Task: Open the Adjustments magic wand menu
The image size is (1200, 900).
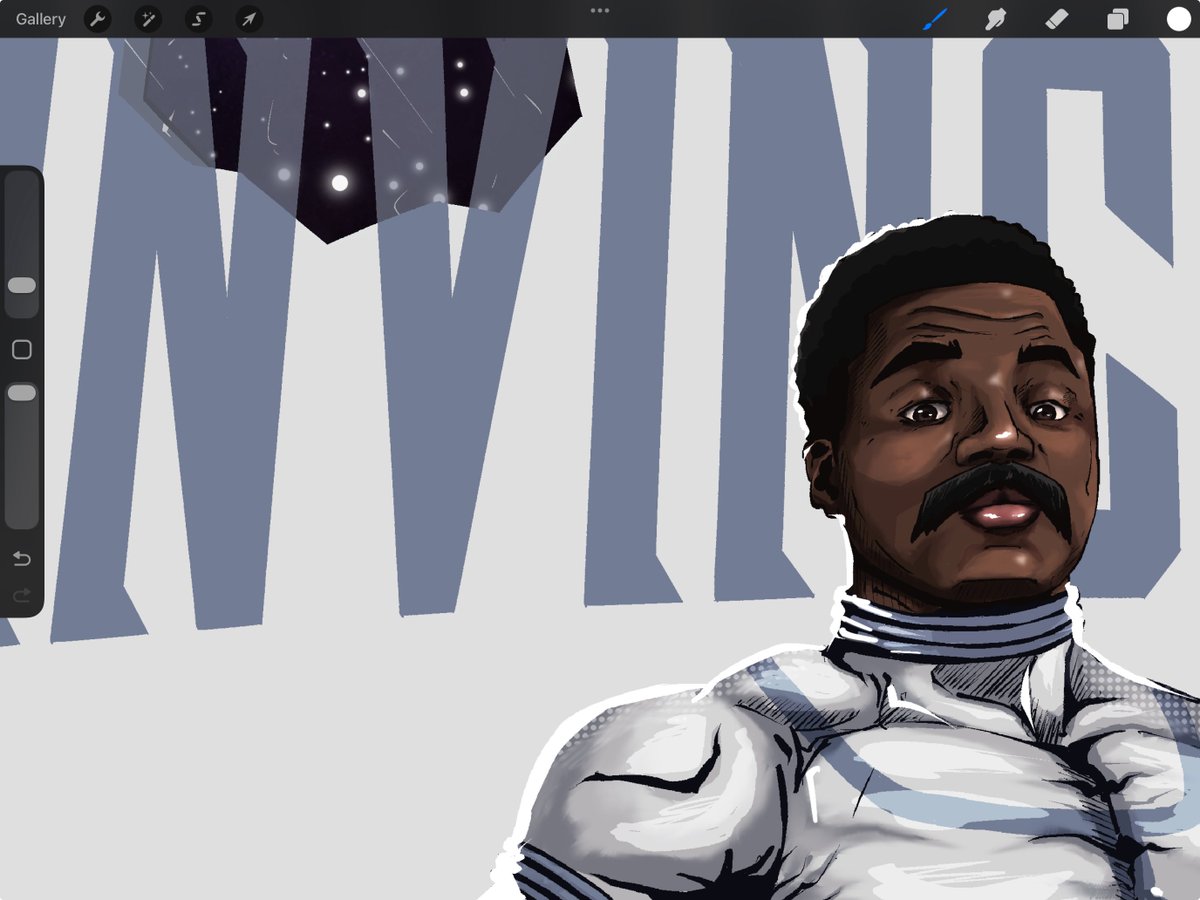Action: 148,19
